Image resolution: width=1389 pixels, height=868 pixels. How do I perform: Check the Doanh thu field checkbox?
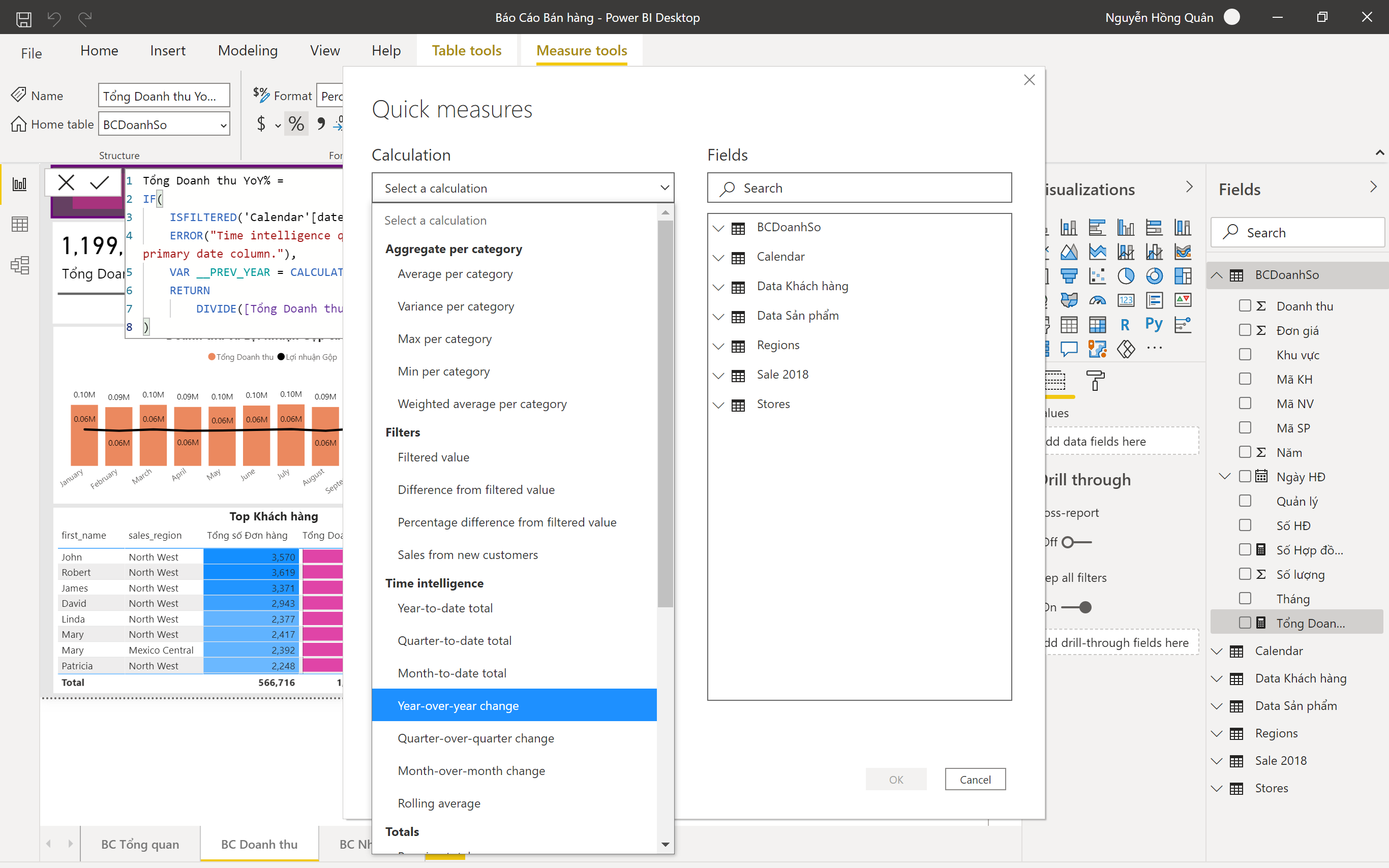click(x=1245, y=306)
